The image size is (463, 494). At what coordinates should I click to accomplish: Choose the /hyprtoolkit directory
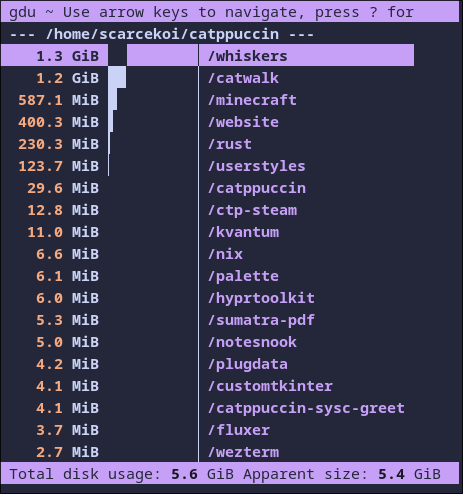[261, 298]
